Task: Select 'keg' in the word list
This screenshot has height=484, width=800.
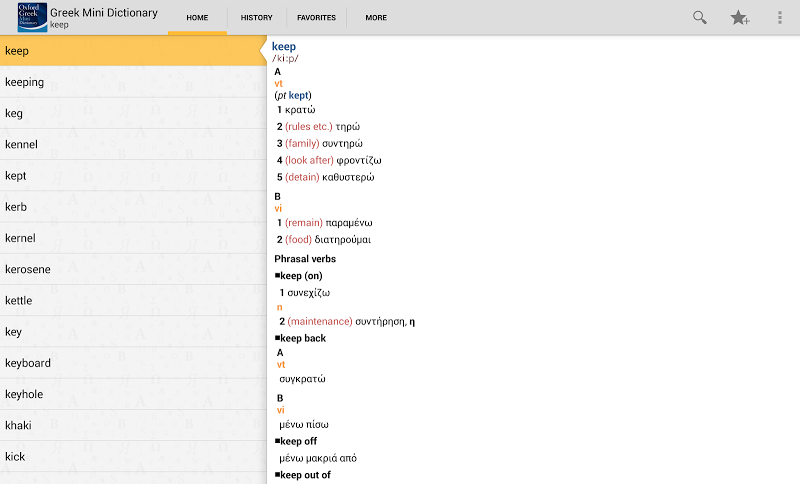Action: tap(132, 113)
